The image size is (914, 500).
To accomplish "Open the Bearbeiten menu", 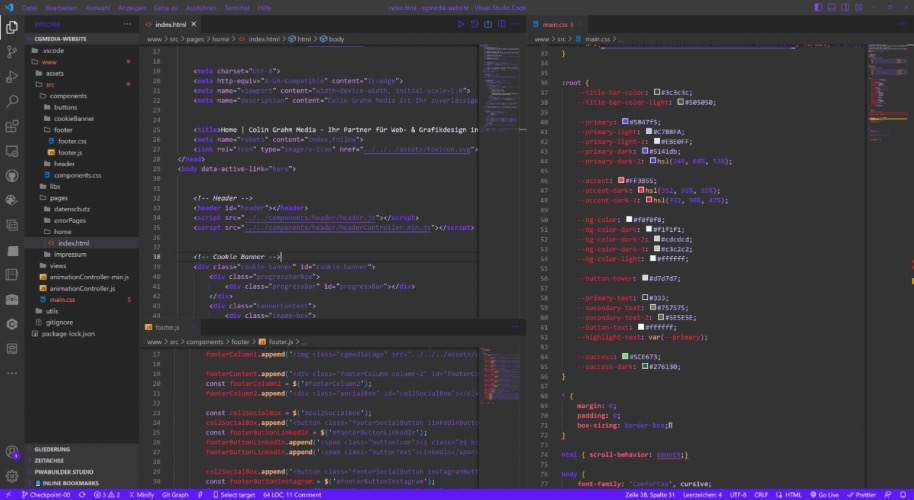I will (61, 8).
